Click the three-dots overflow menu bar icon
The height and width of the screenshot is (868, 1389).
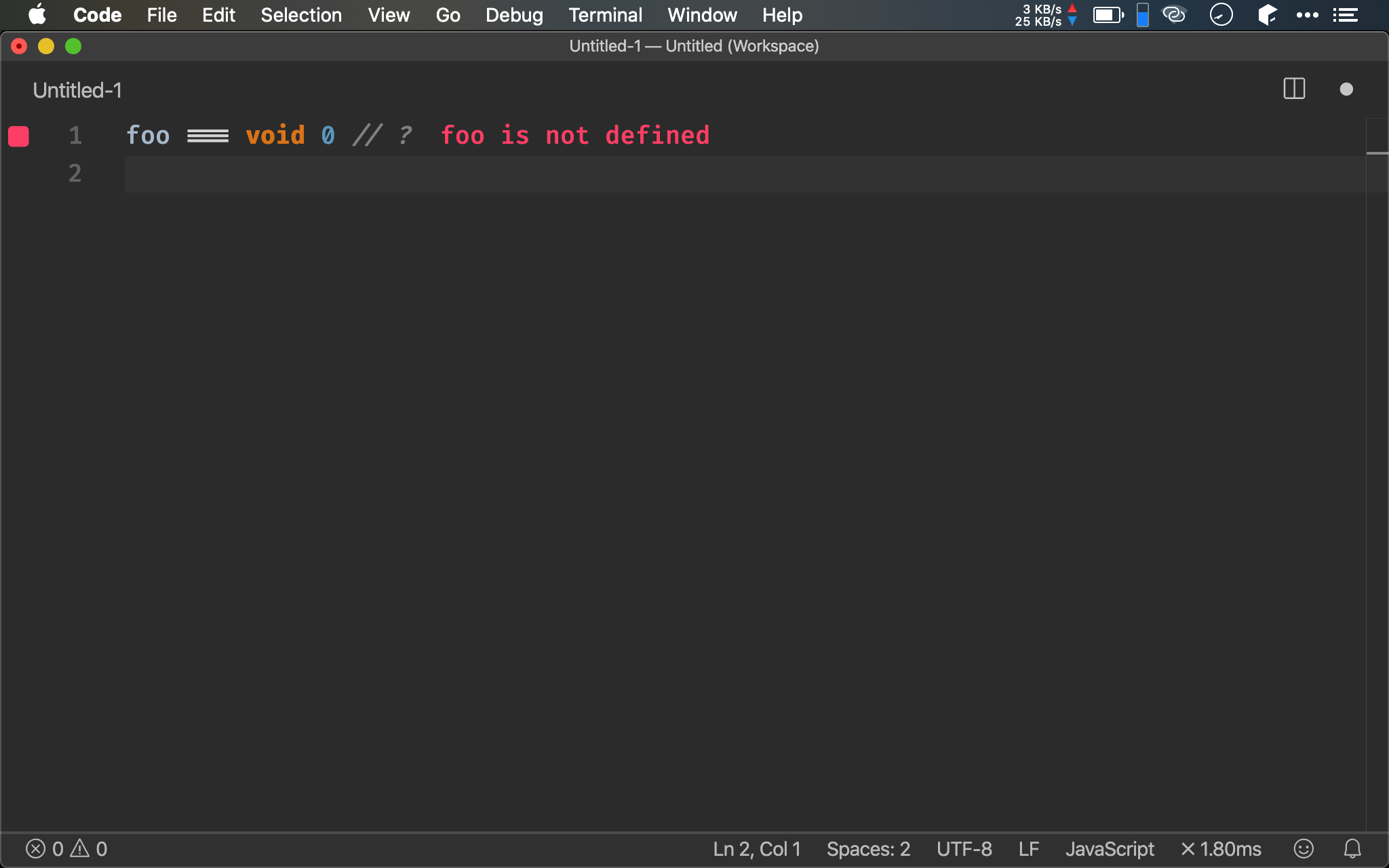(x=1307, y=15)
